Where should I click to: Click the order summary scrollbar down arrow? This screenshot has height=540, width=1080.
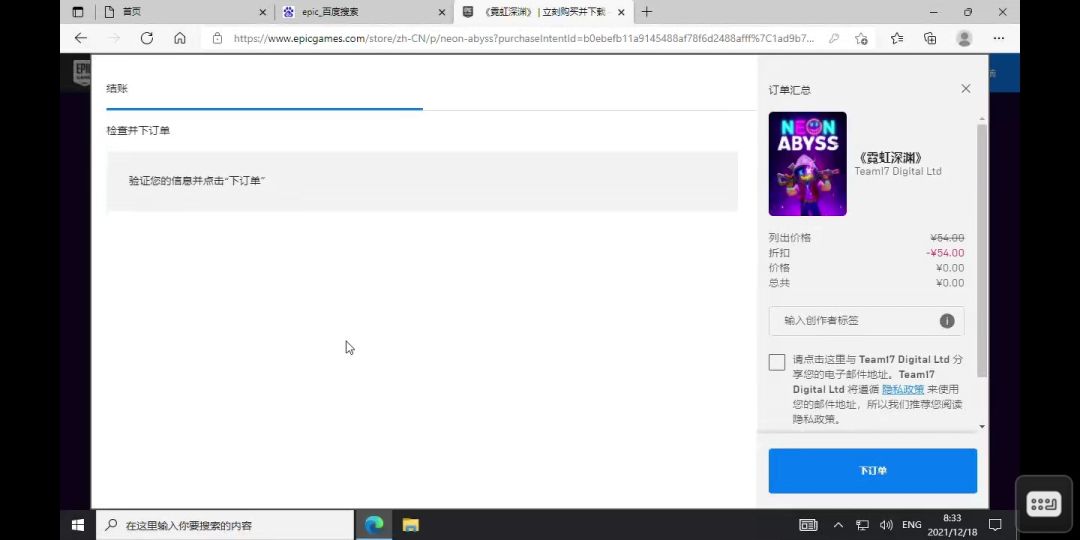point(982,426)
